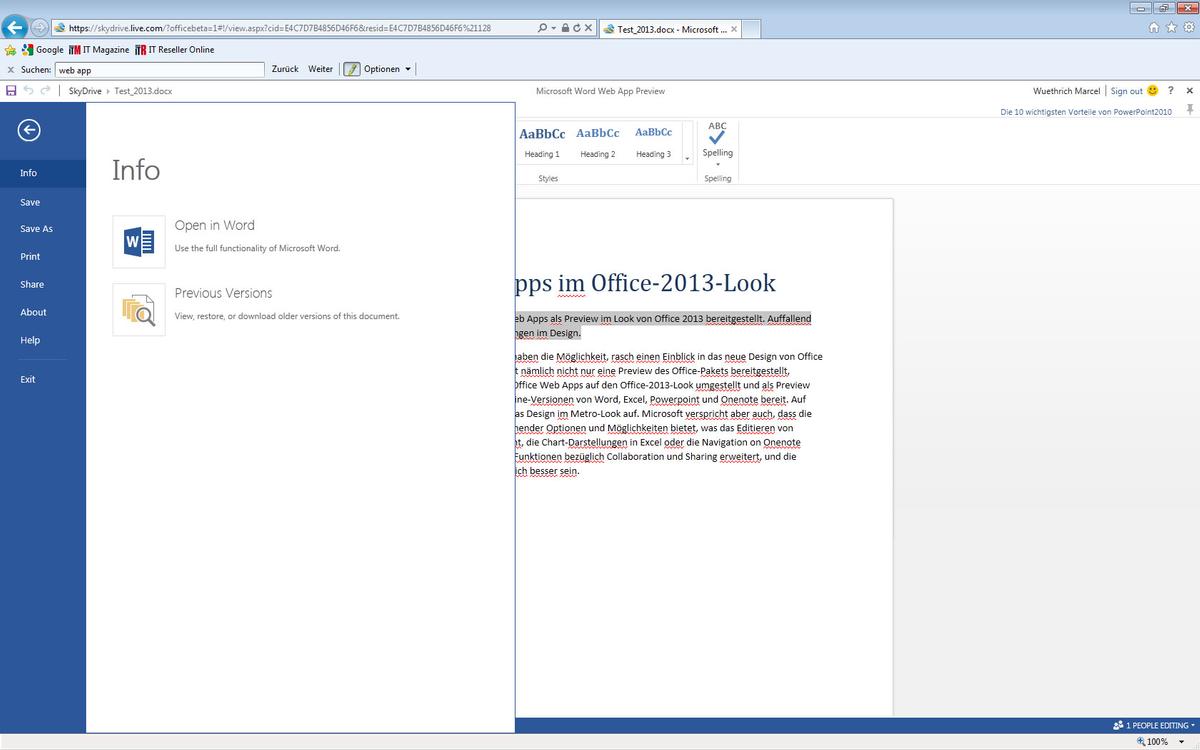1200x750 pixels.
Task: Click the Word icon next to Open in Word
Action: coord(139,242)
